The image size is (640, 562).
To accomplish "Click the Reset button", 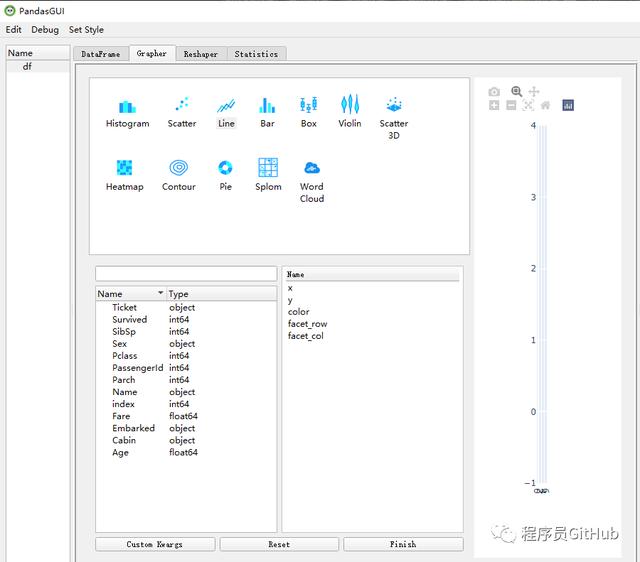I will click(279, 544).
